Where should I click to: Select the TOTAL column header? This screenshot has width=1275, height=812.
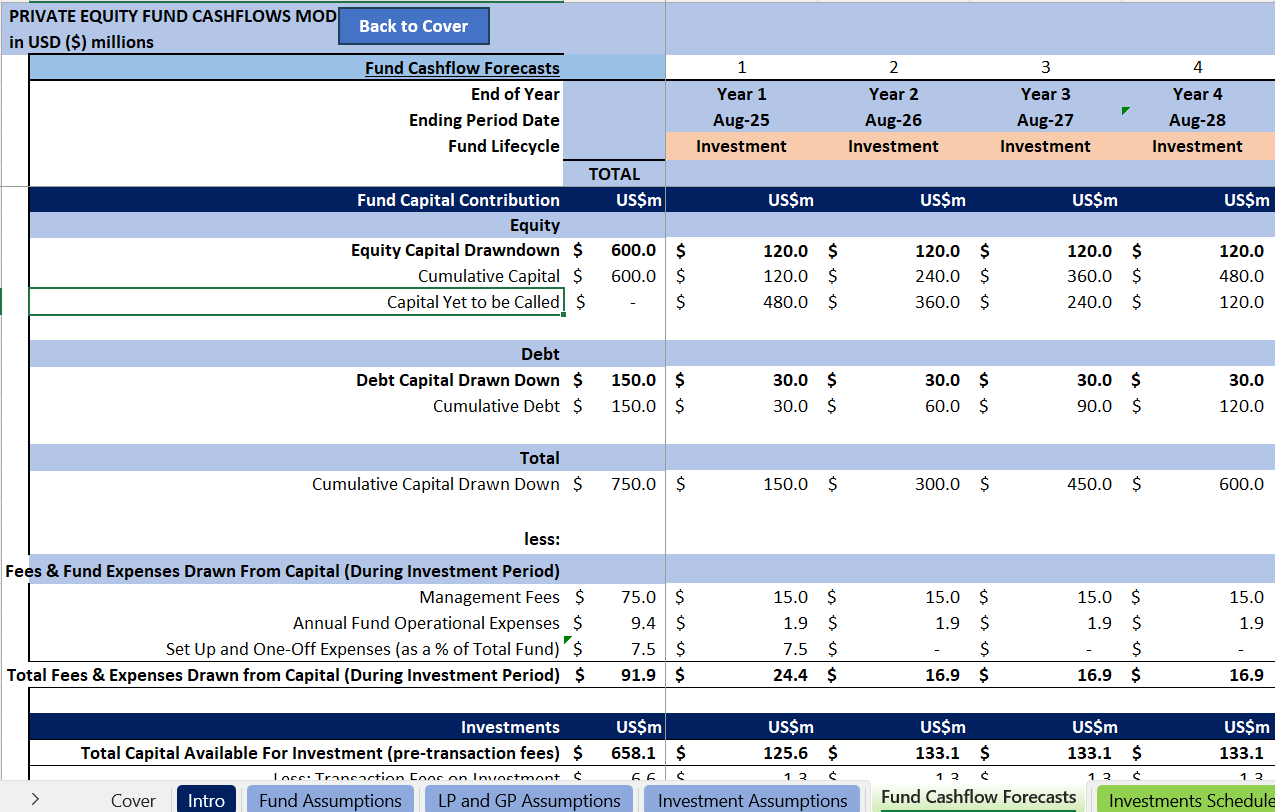tap(614, 174)
